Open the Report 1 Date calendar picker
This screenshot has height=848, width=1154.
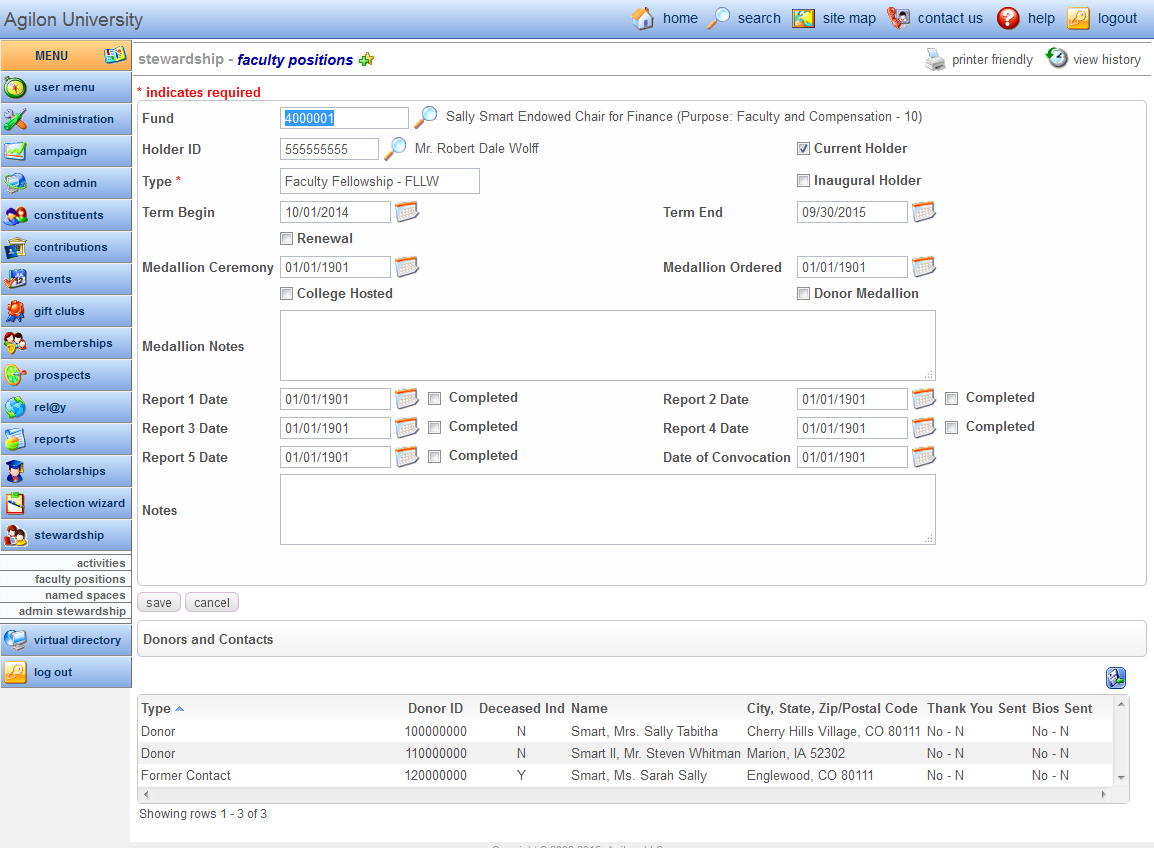point(407,398)
